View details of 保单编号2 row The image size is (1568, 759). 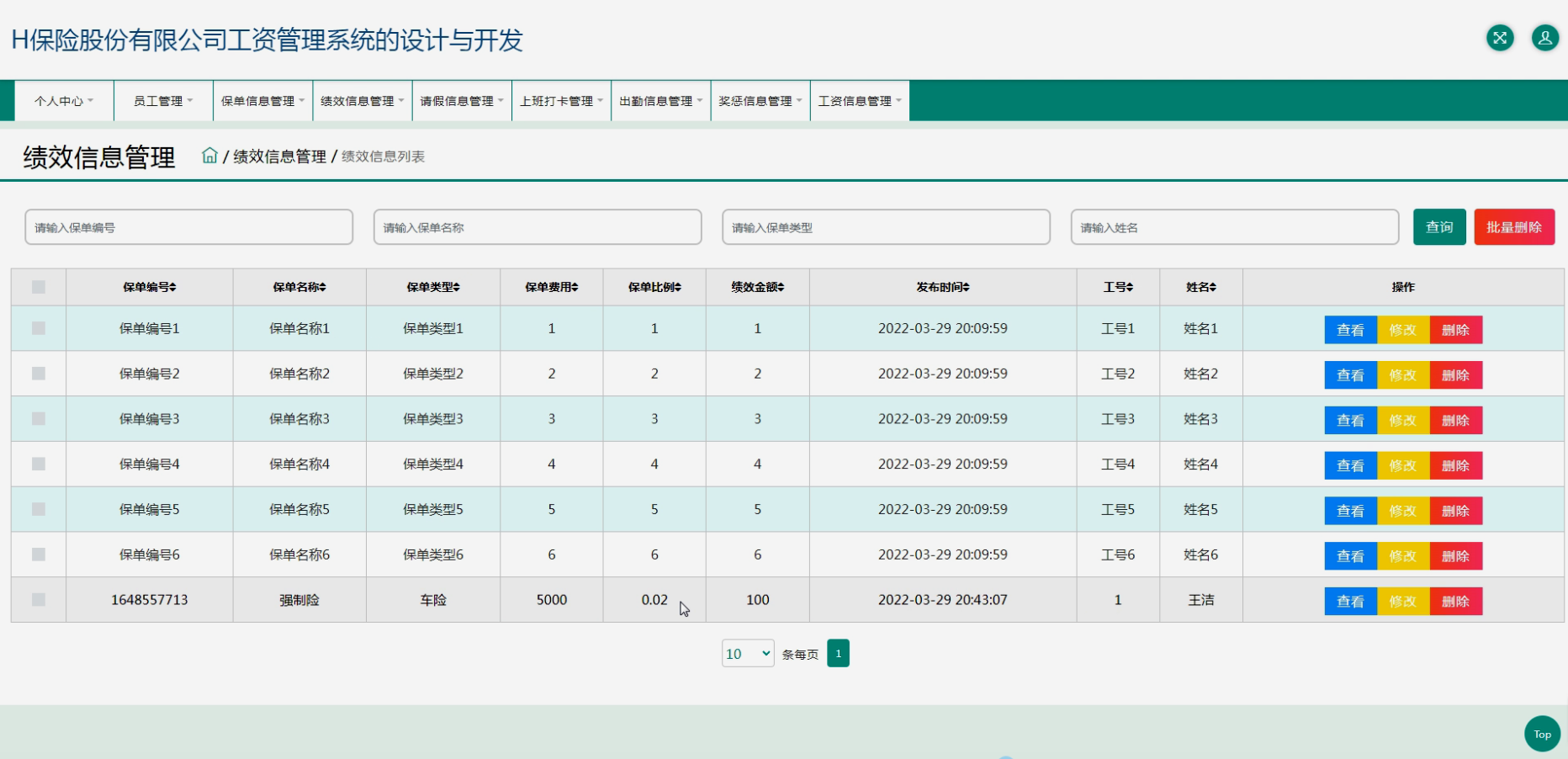point(1351,375)
